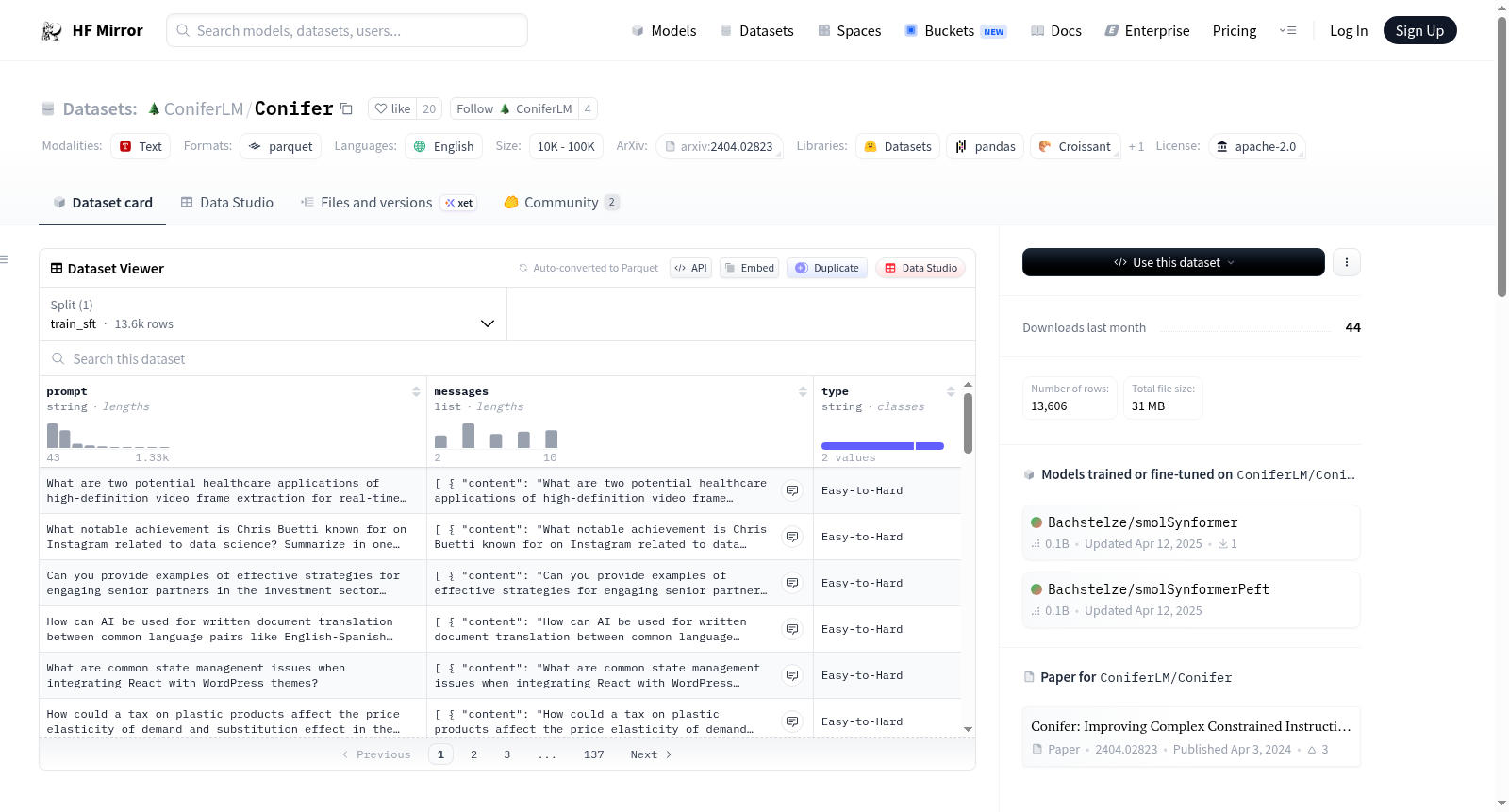Viewport: 1509px width, 812px height.
Task: Open the Split train_sft dropdown
Action: pos(273,314)
